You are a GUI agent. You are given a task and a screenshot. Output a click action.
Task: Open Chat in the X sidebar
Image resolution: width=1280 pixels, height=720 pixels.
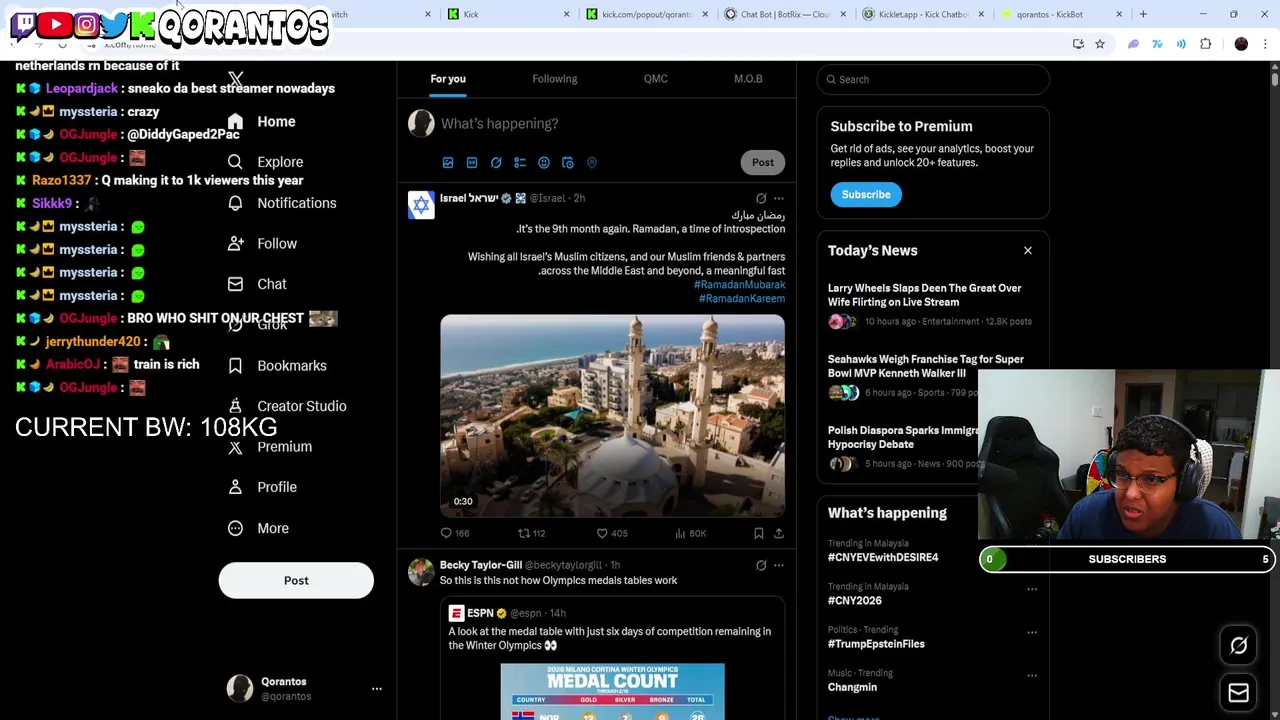point(256,284)
